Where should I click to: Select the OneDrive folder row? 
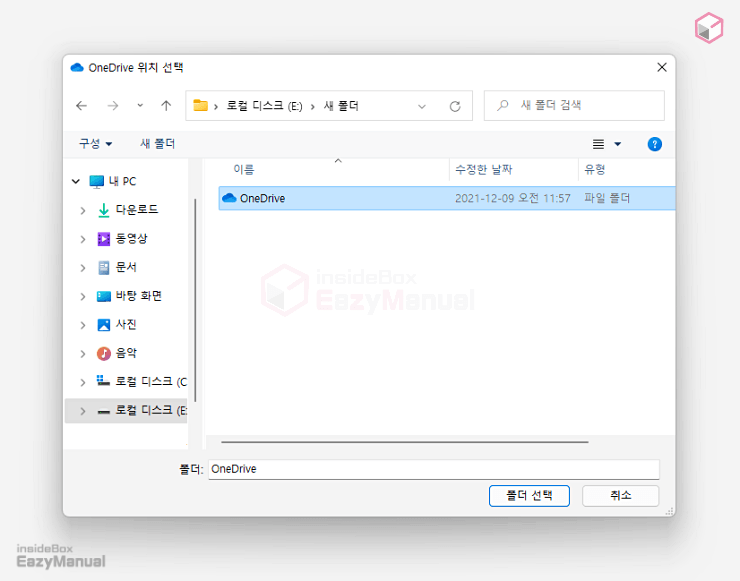[x=446, y=198]
